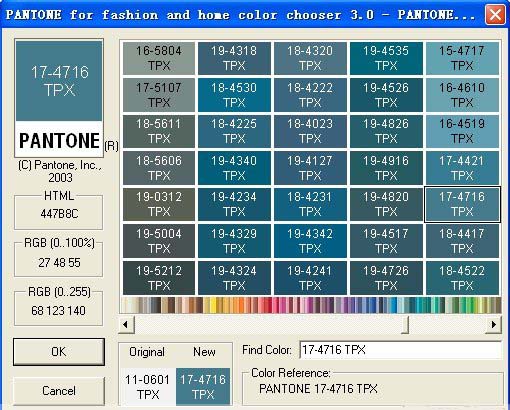The width and height of the screenshot is (510, 410).
Task: Click the Original 11-0601 TPX swatch
Action: (x=148, y=387)
